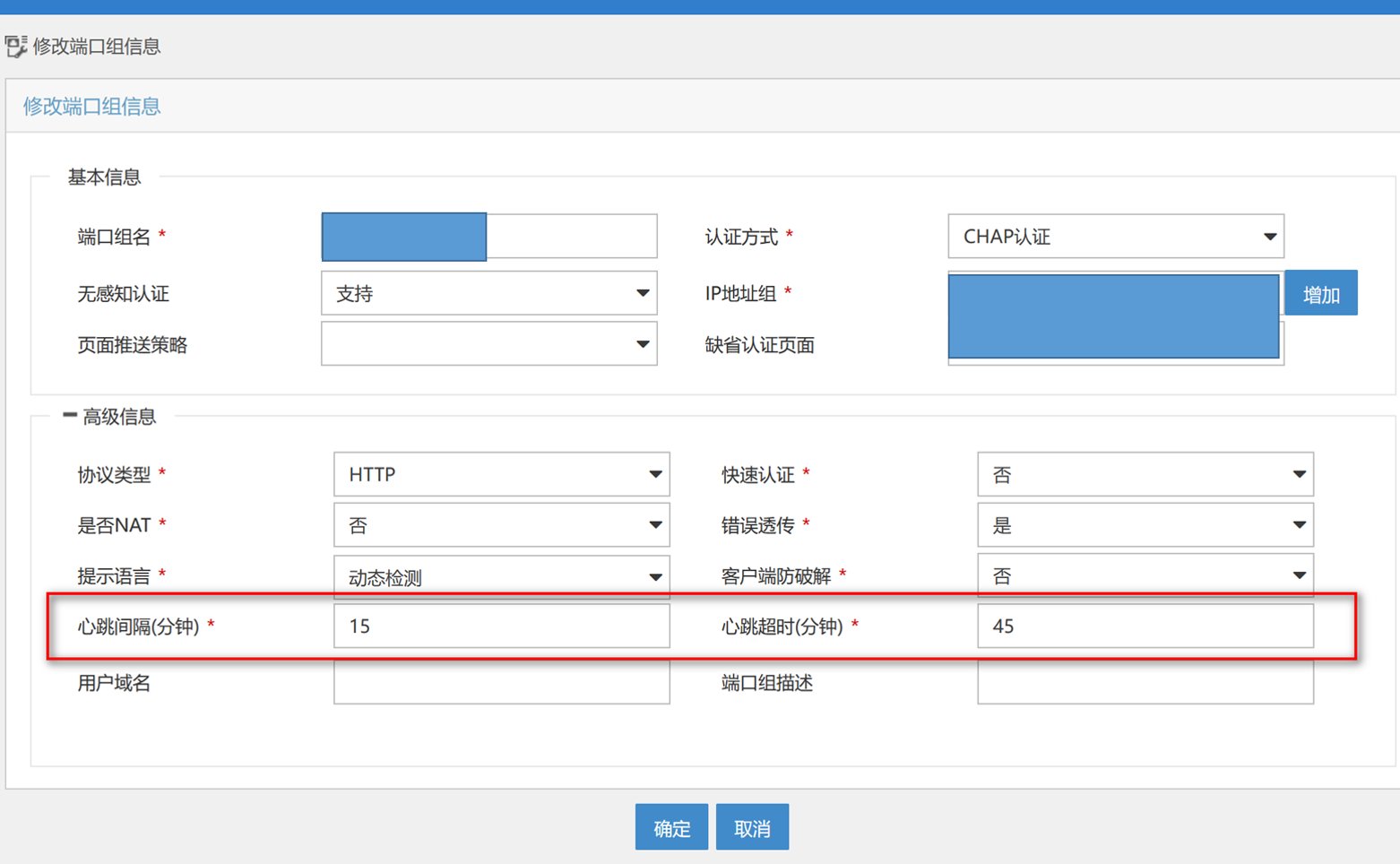Collapse the 高级信息 section

pos(70,415)
